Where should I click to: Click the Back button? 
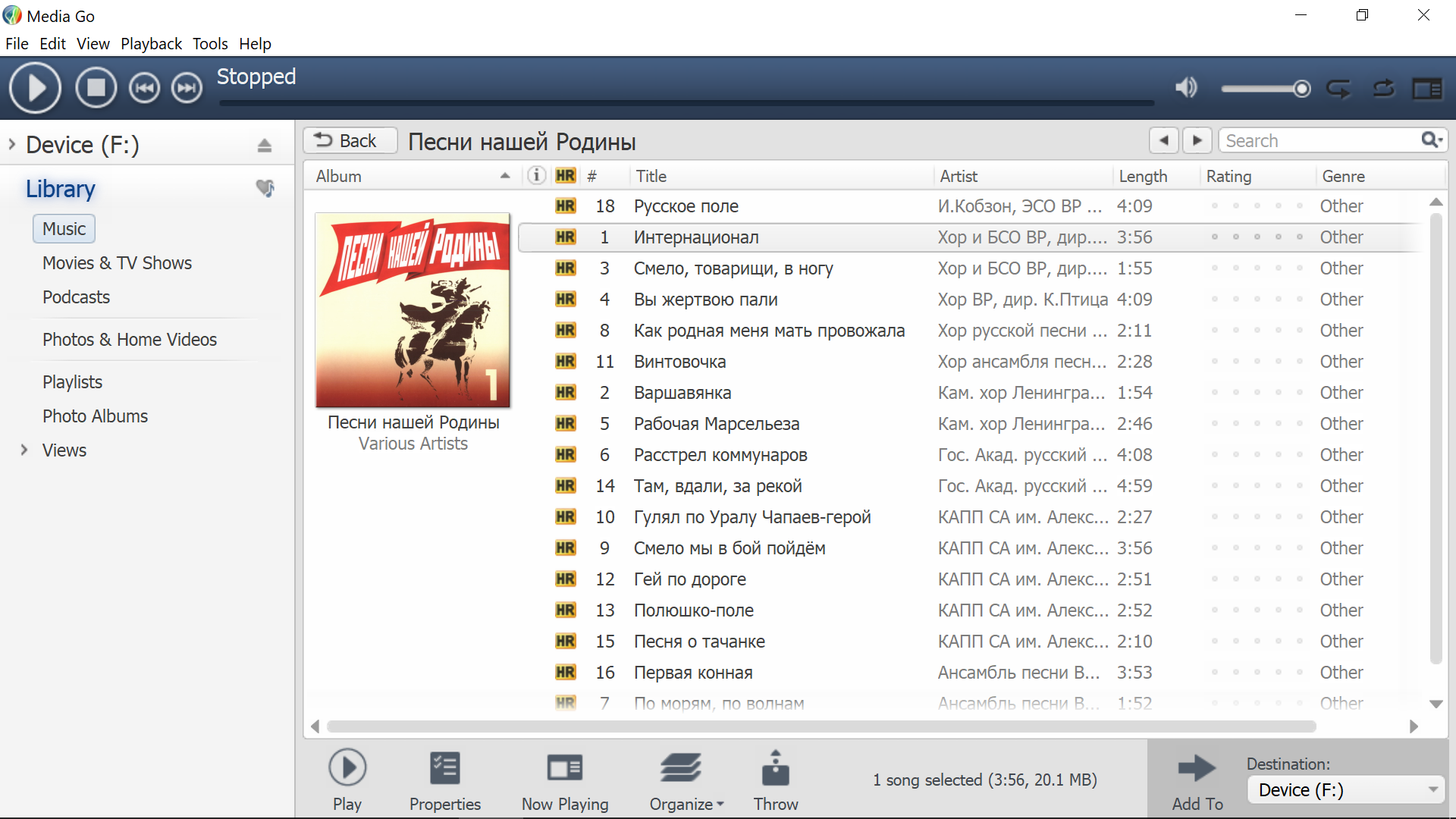click(350, 141)
